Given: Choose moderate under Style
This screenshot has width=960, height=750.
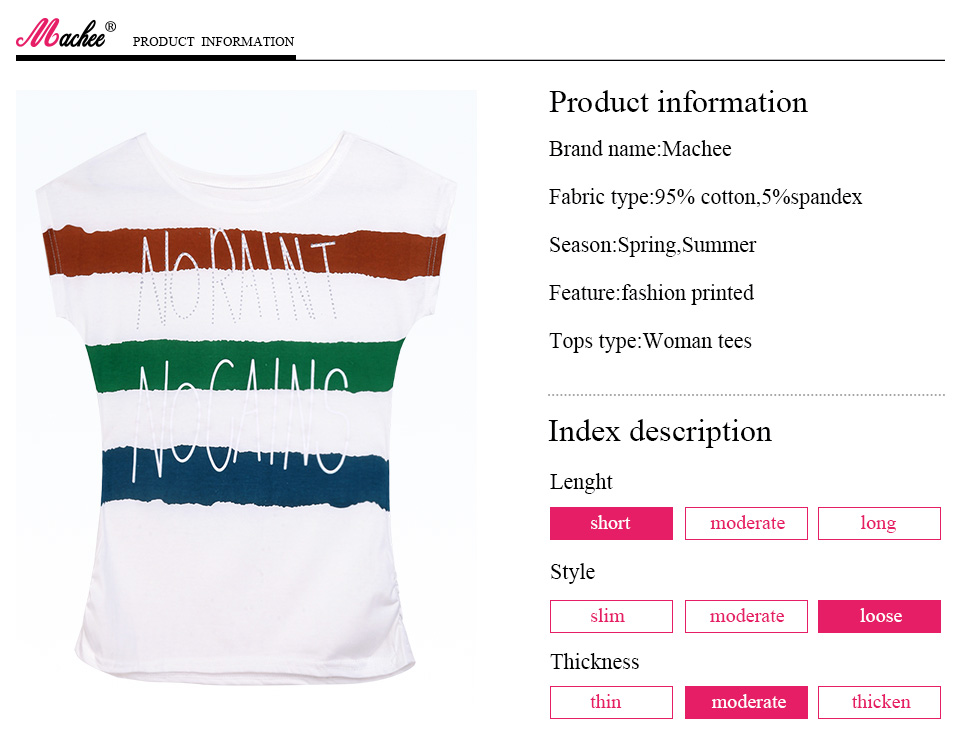Looking at the screenshot, I should click(x=746, y=616).
